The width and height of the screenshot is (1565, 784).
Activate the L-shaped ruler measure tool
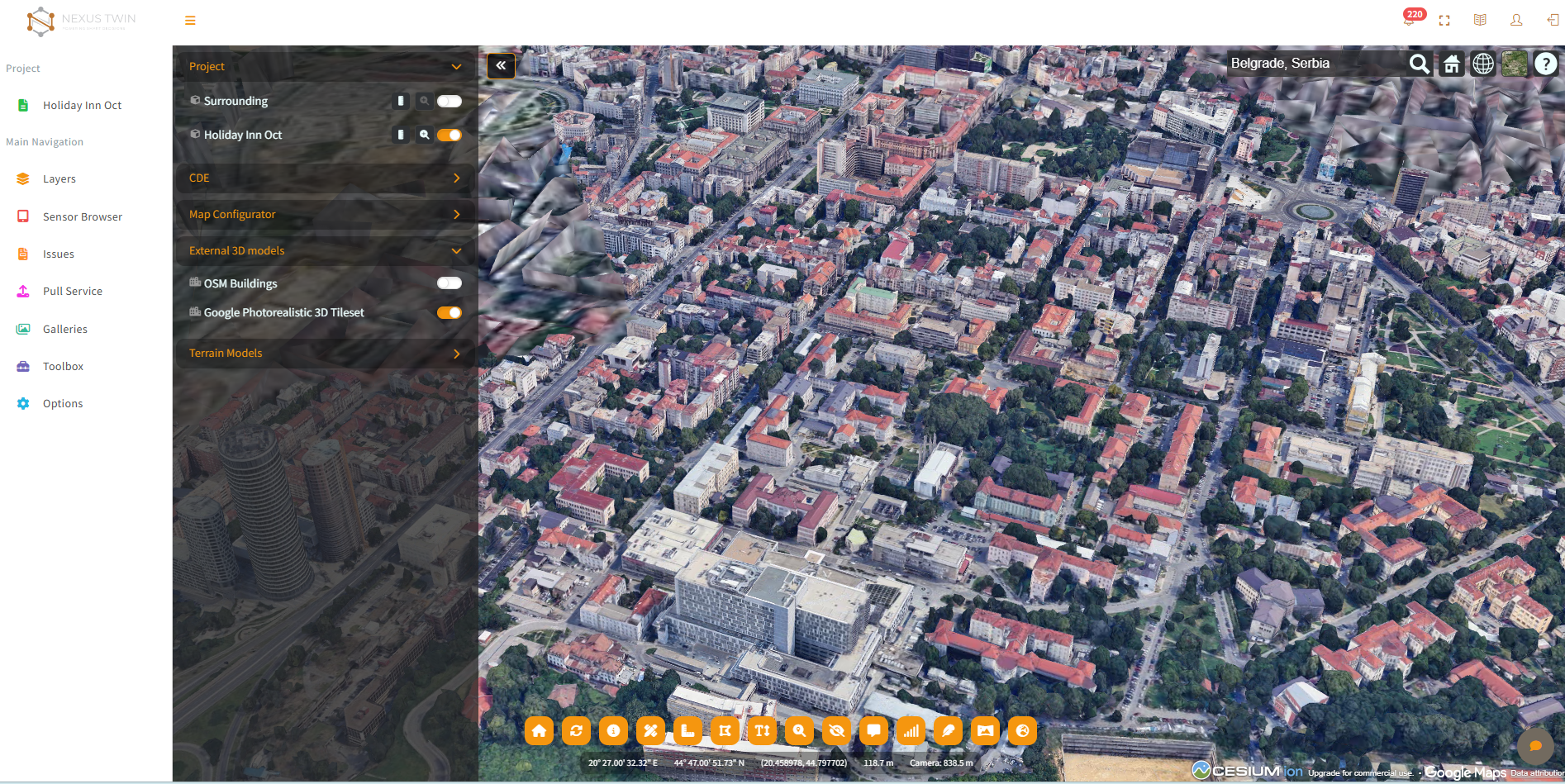pyautogui.click(x=687, y=731)
